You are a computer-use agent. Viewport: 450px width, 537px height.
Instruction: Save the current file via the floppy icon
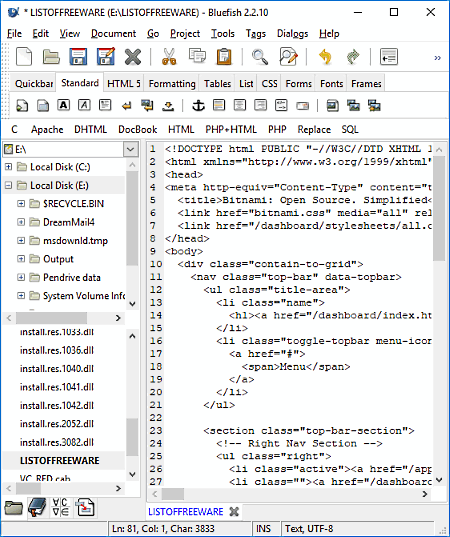tap(78, 57)
